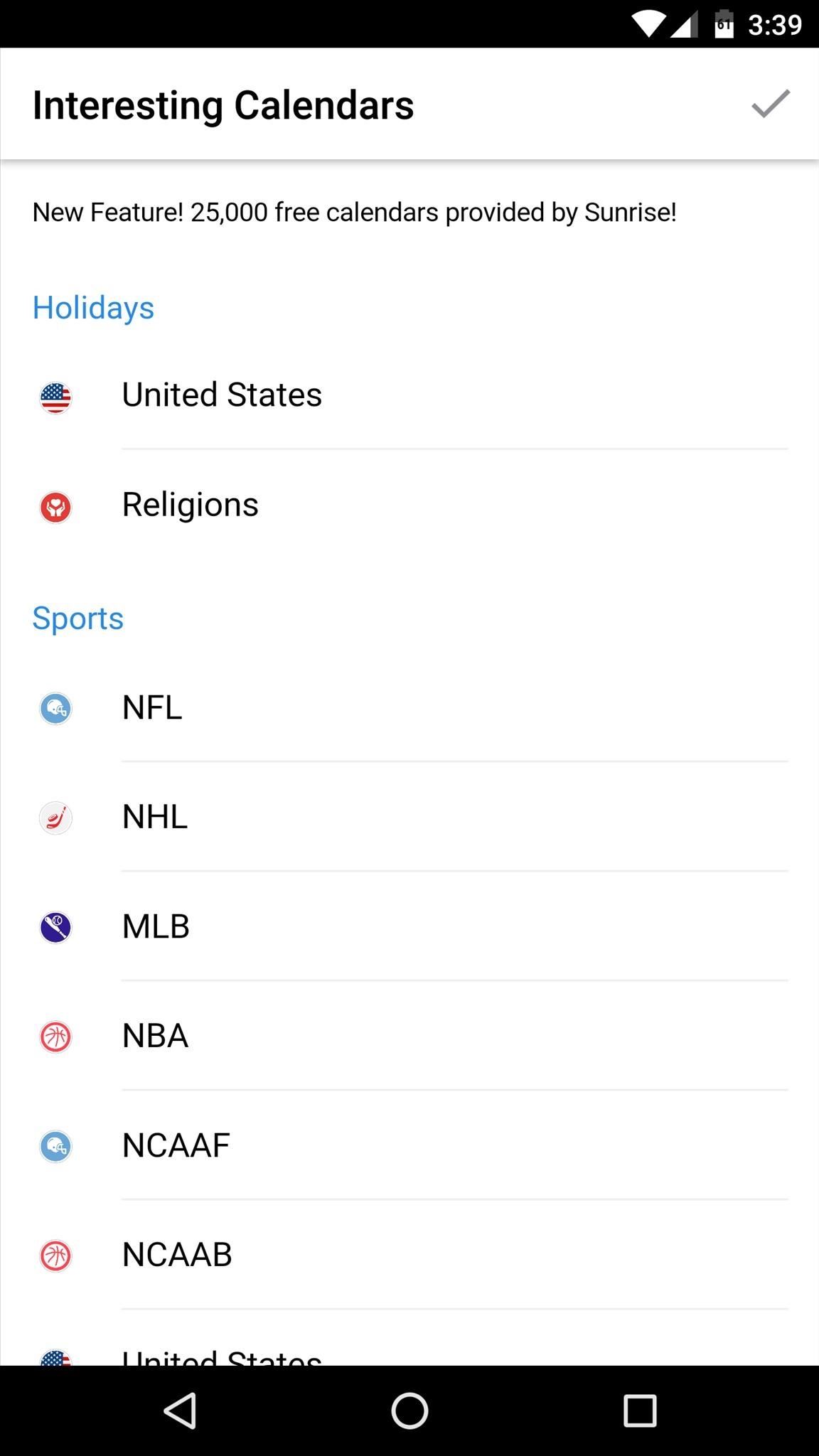Open the NCAAF calendar entry
Screen dimensions: 819x1456
pyautogui.click(x=409, y=1146)
